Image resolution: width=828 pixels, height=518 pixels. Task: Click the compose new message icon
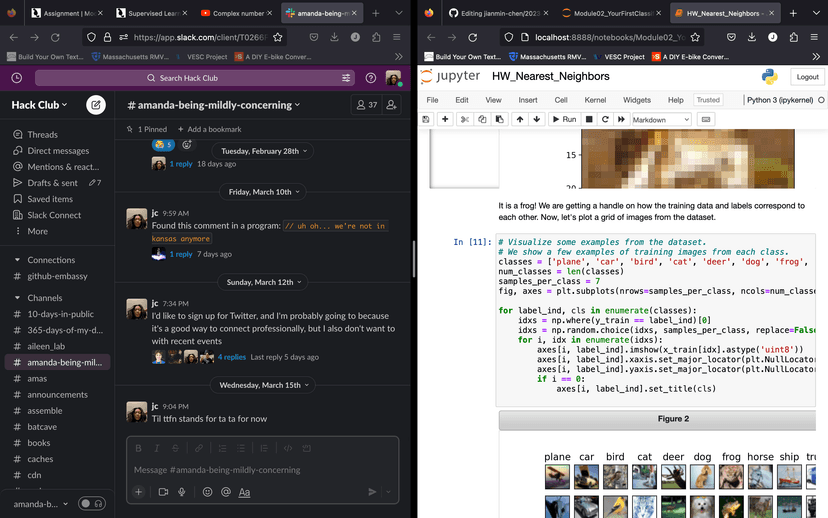[96, 105]
